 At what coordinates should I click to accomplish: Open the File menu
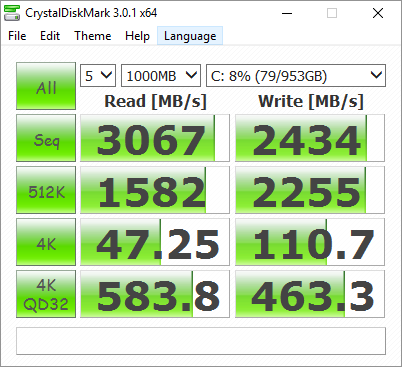click(x=17, y=36)
